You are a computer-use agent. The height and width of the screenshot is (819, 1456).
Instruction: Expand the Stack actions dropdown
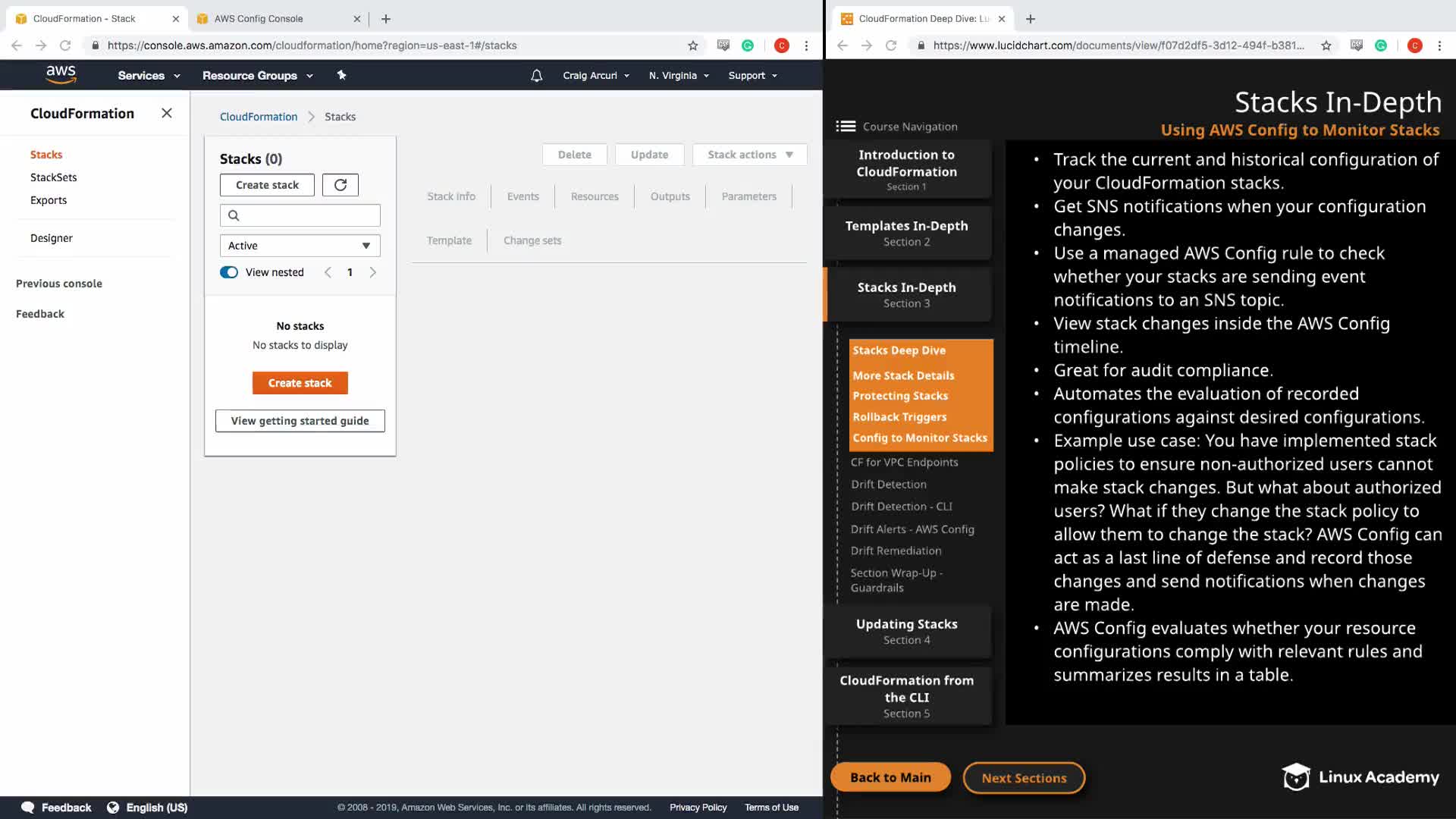(x=749, y=155)
